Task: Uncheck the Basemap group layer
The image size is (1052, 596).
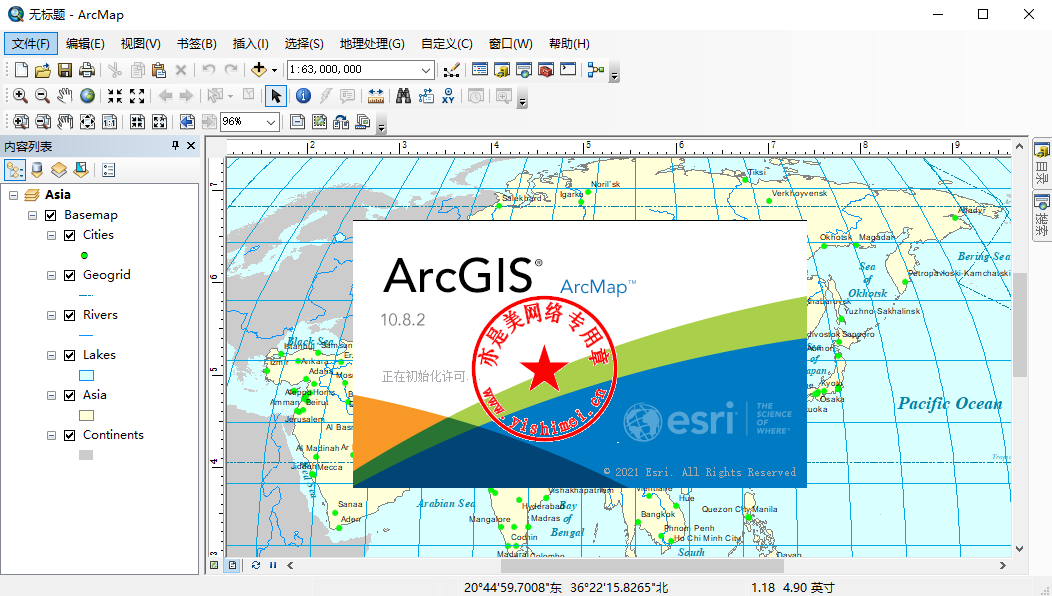Action: pos(50,215)
